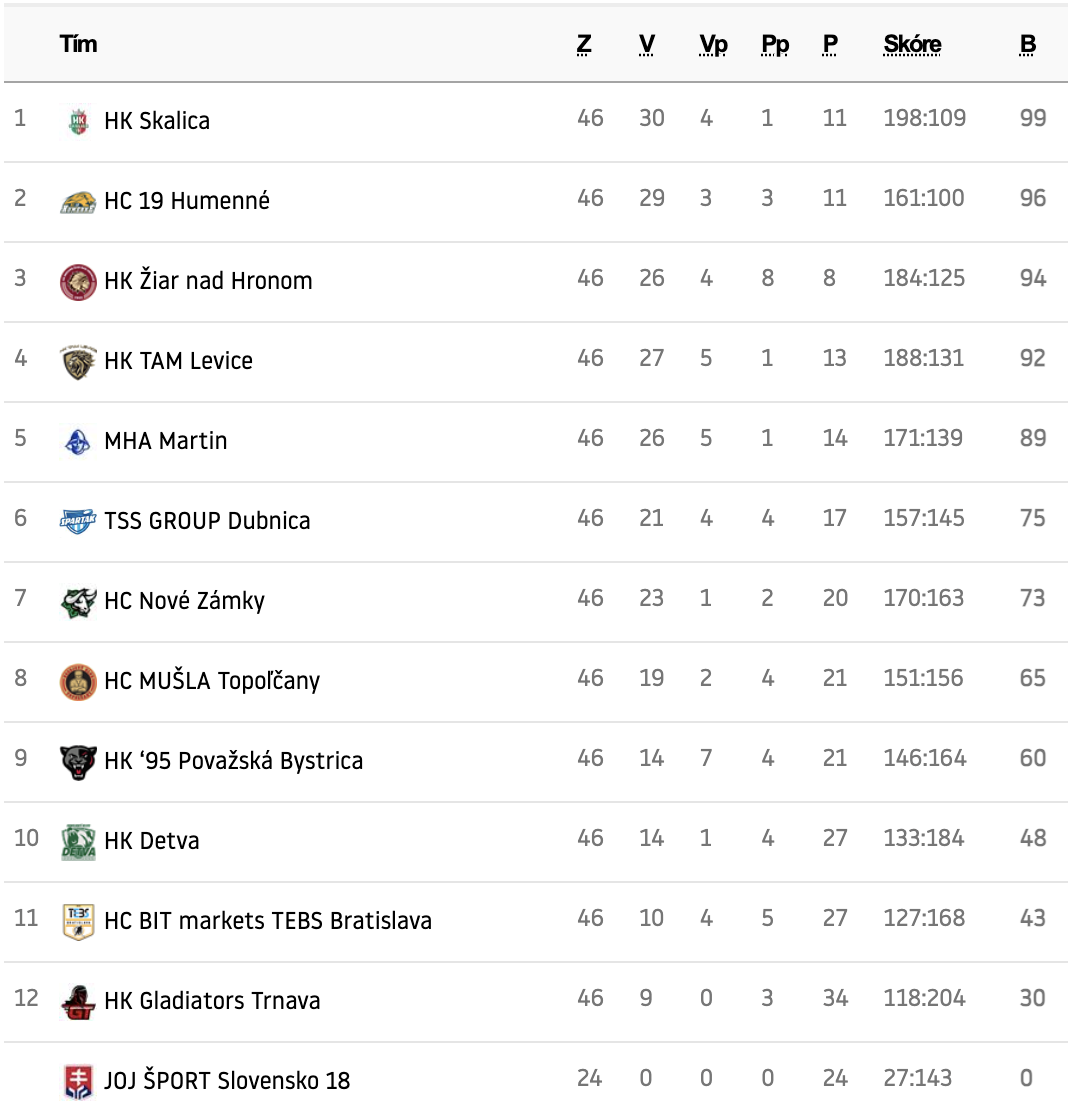Click the Z games column header
1068x1118 pixels.
tap(584, 45)
